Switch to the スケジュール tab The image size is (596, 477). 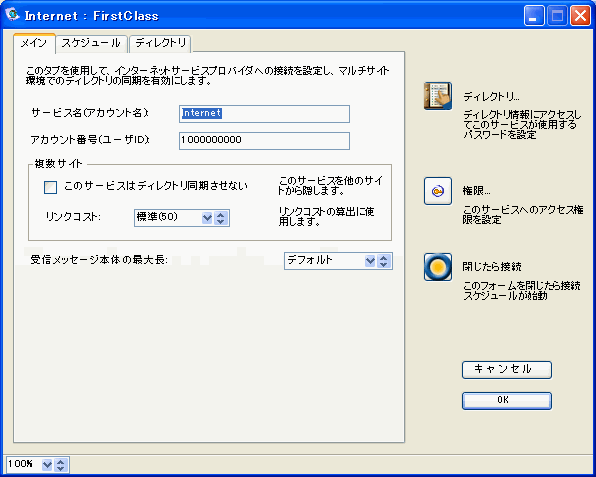point(91,43)
